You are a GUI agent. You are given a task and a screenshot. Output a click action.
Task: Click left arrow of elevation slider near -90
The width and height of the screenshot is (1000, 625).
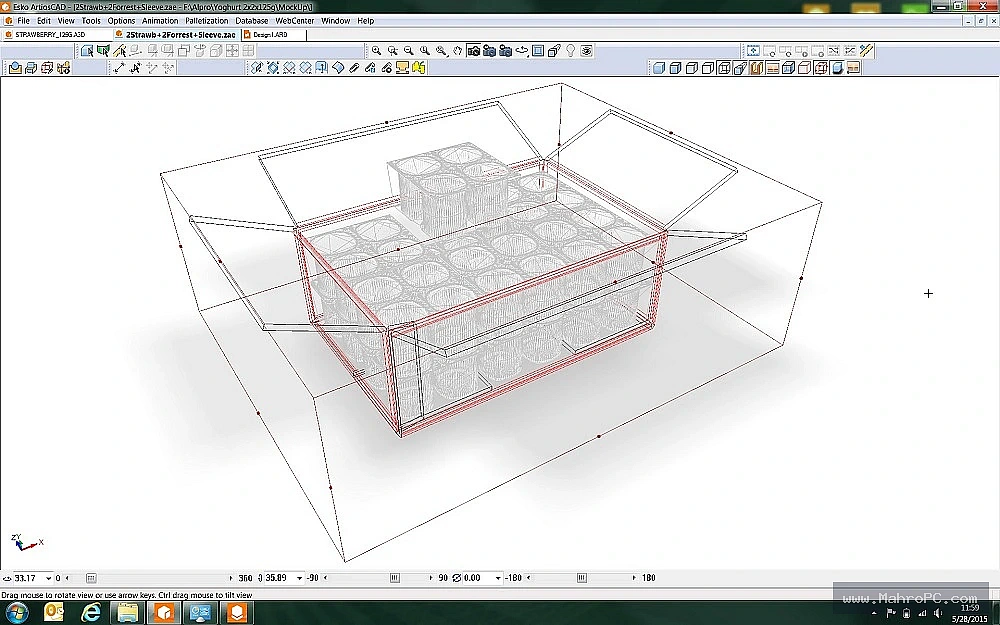(326, 578)
